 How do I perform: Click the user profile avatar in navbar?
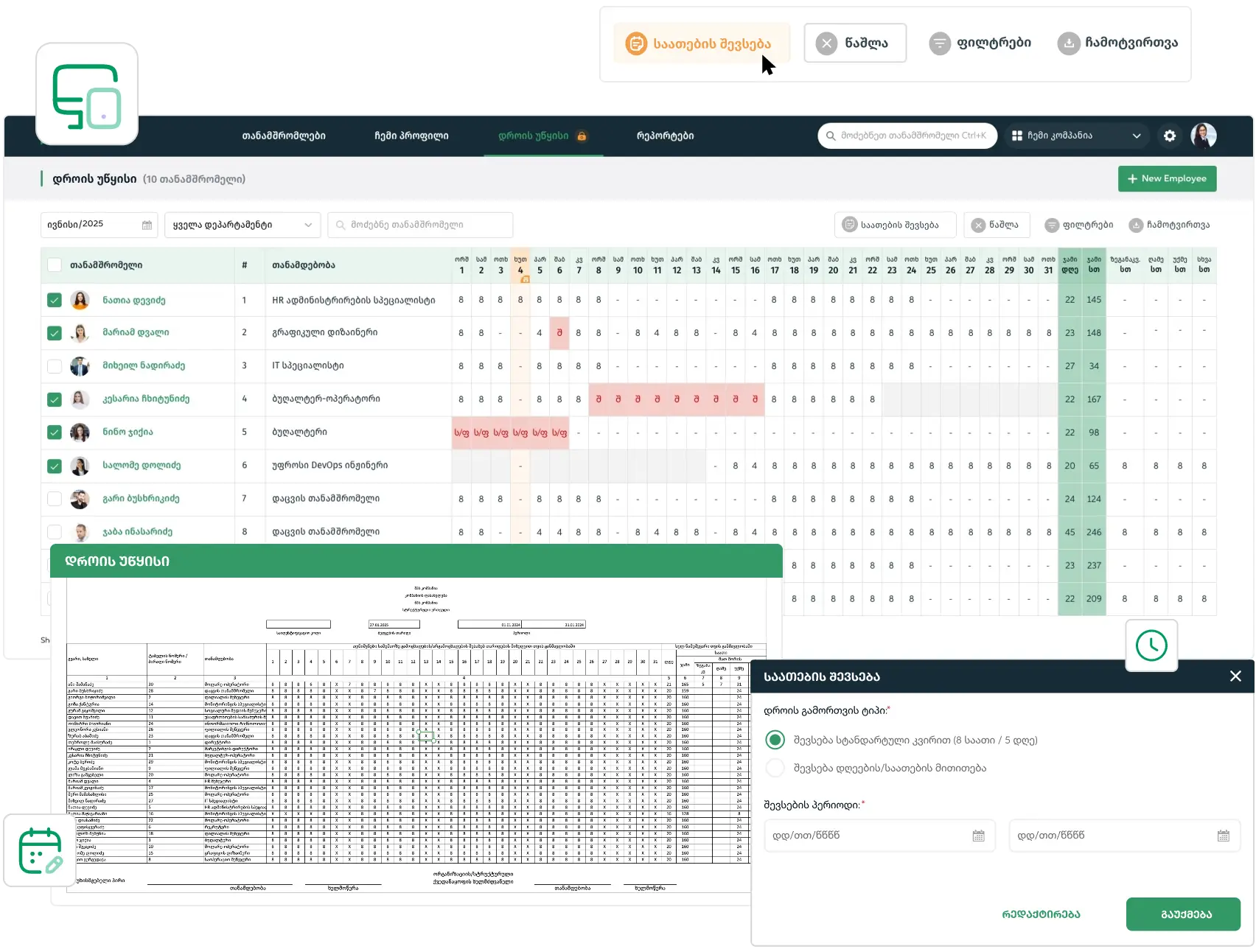coord(1203,136)
